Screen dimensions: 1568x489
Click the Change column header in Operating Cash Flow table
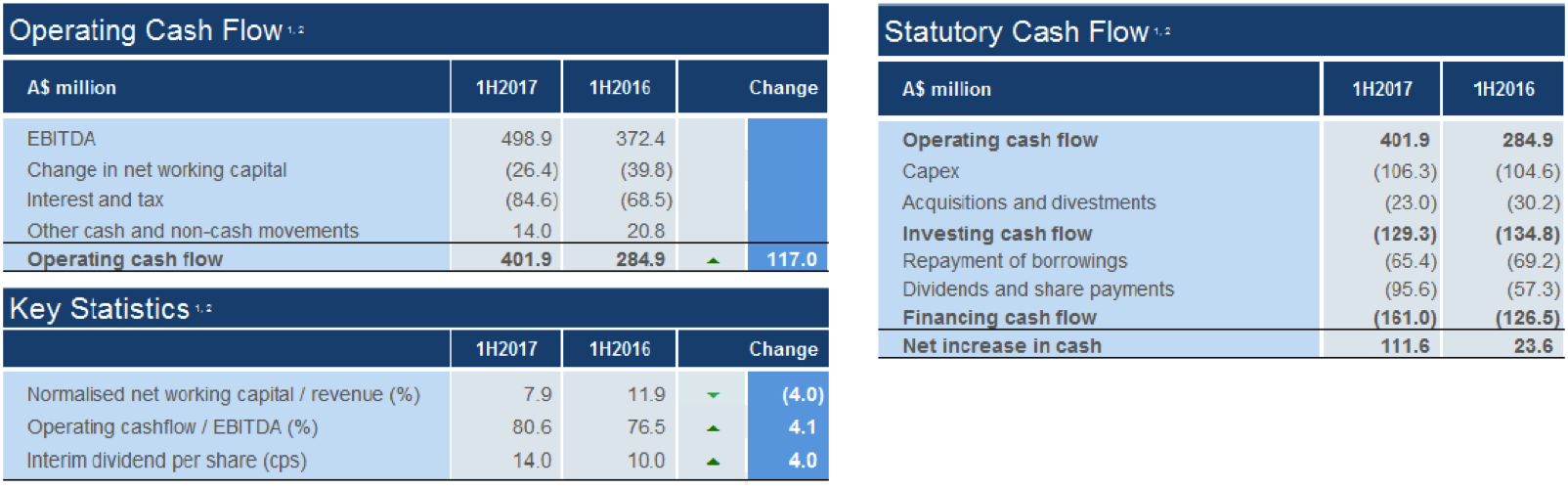[x=783, y=88]
